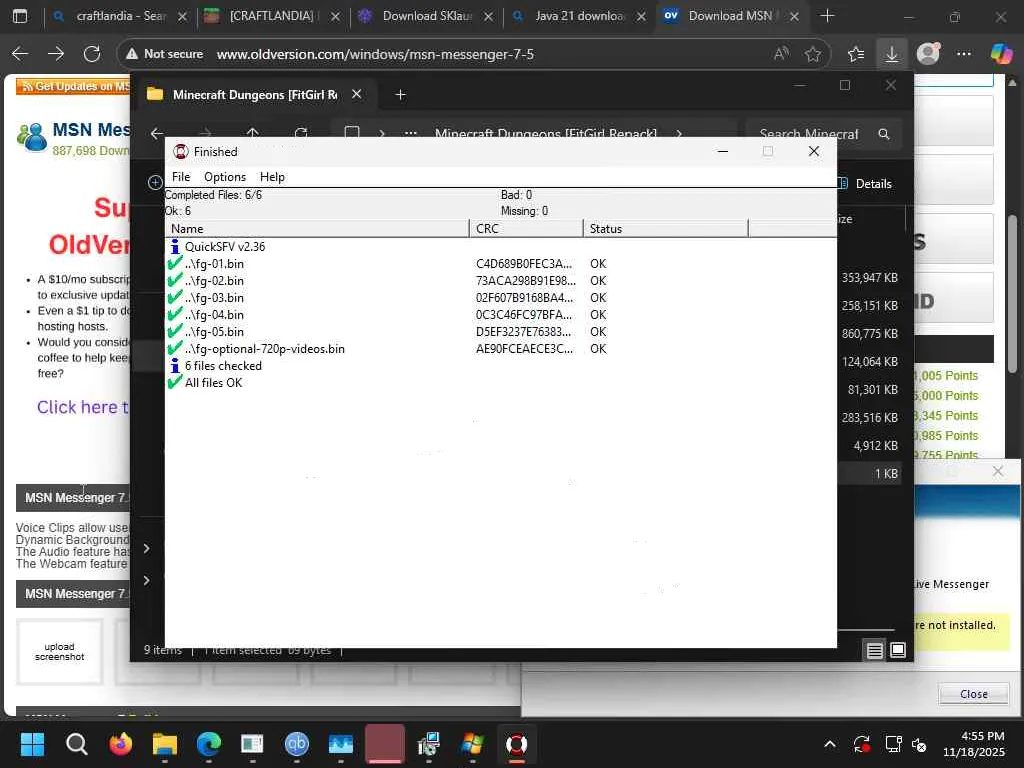Switch to the Java 21 download tab
The image size is (1024, 768).
click(579, 16)
